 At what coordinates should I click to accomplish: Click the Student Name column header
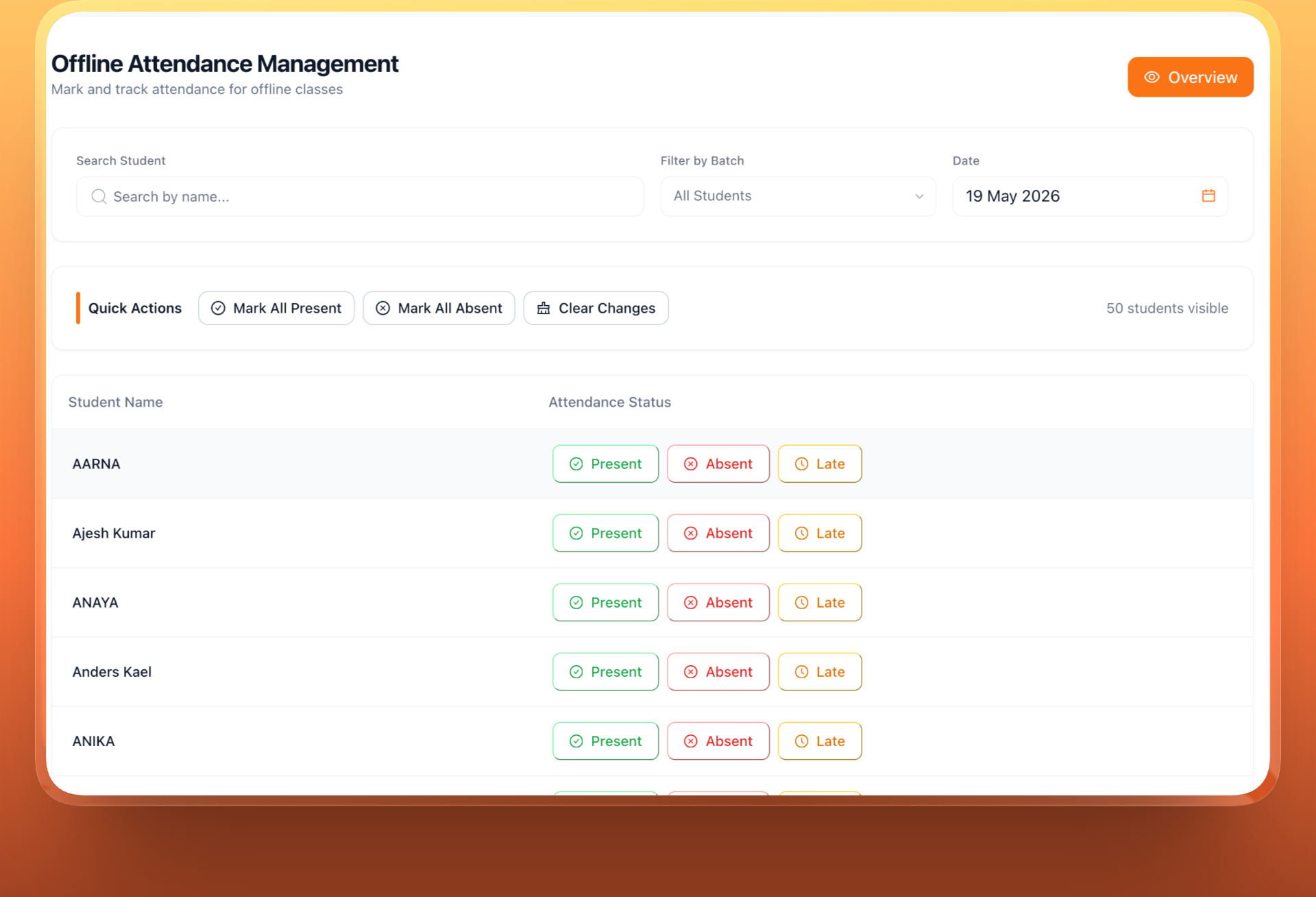tap(115, 402)
